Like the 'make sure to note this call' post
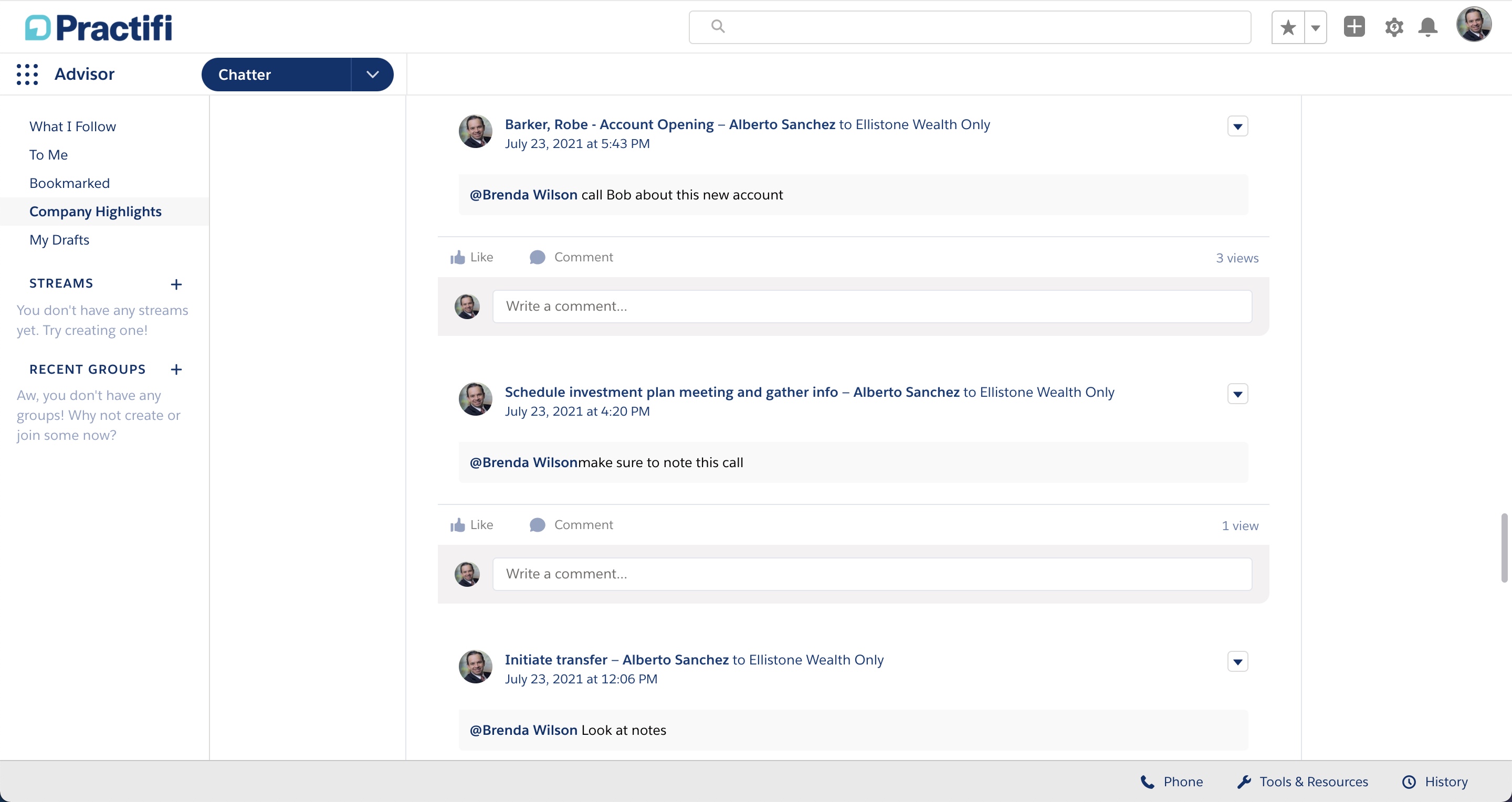This screenshot has width=1512, height=802. (x=471, y=524)
